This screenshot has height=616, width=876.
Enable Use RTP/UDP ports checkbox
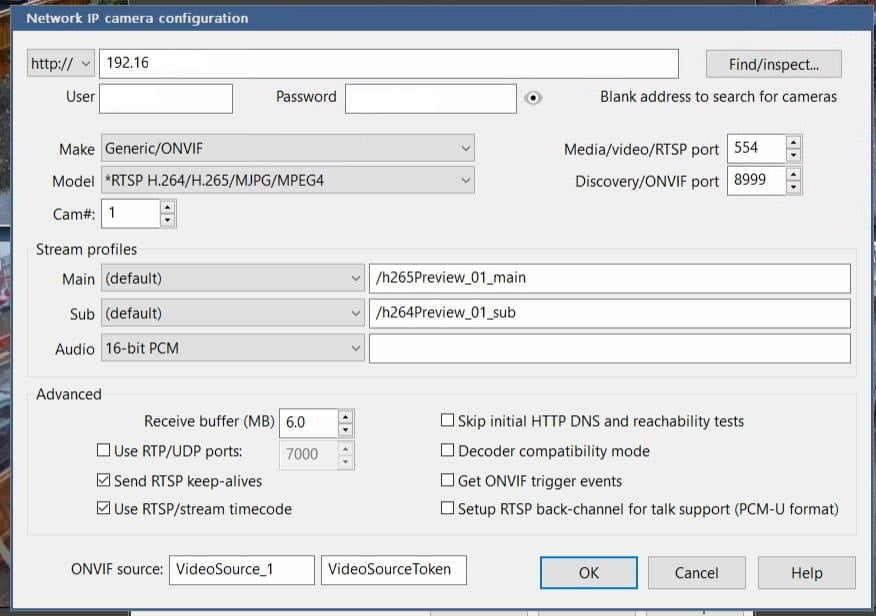click(x=103, y=451)
